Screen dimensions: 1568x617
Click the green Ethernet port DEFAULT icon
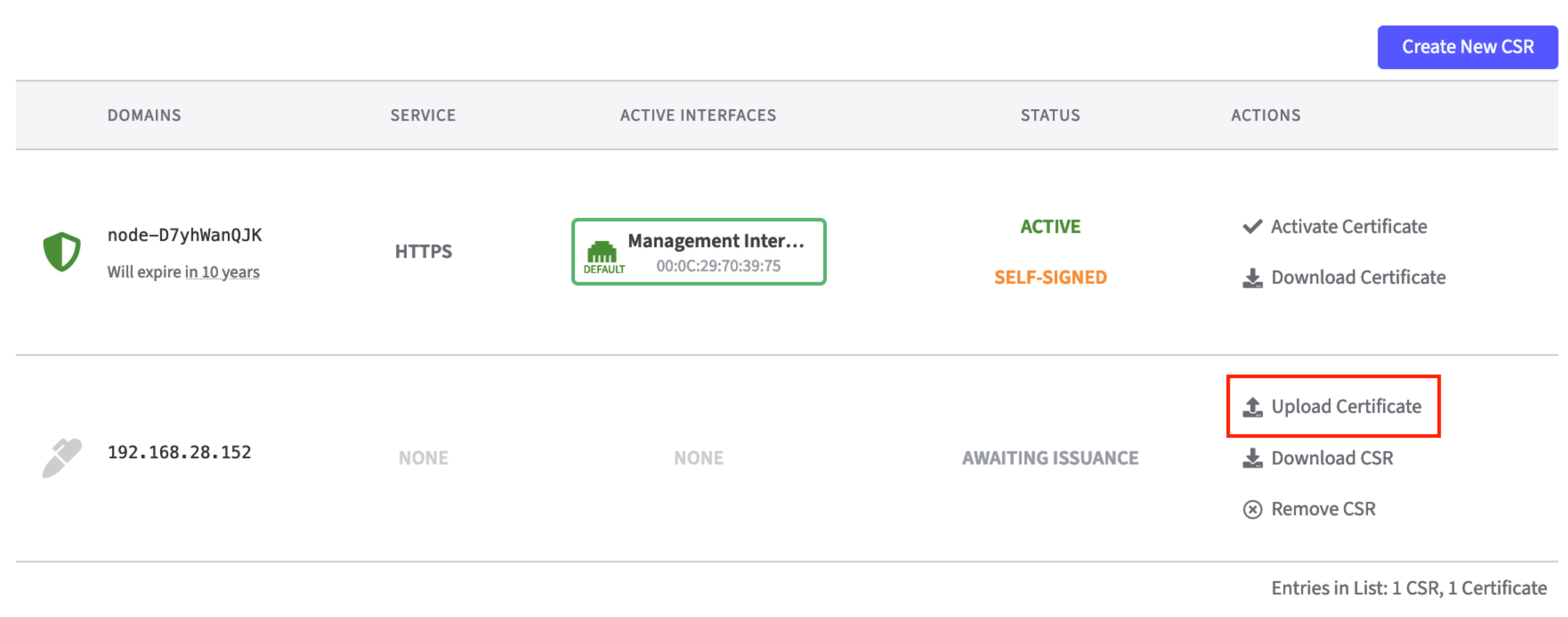pyautogui.click(x=602, y=251)
